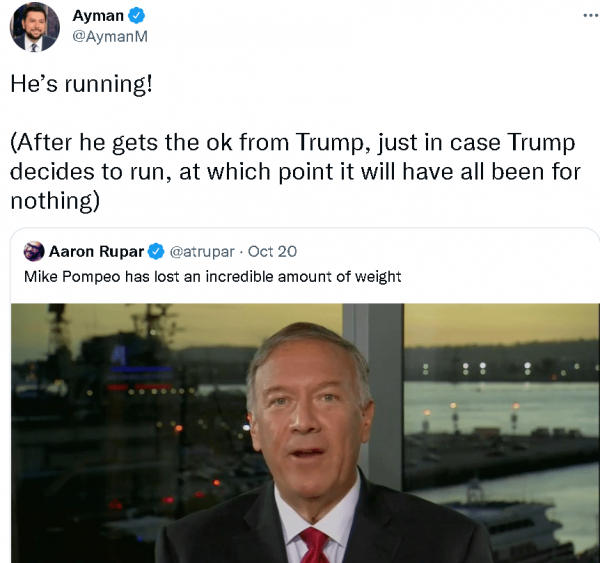Screen dimensions: 600x563
Task: Click Ayman's blue verified badge
Action: pos(136,16)
